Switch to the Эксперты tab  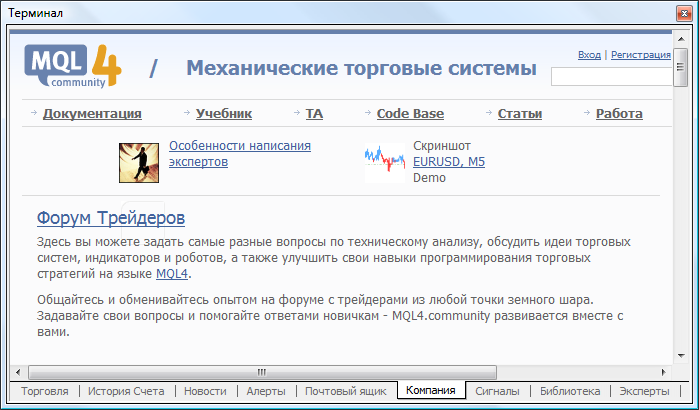pyautogui.click(x=644, y=391)
